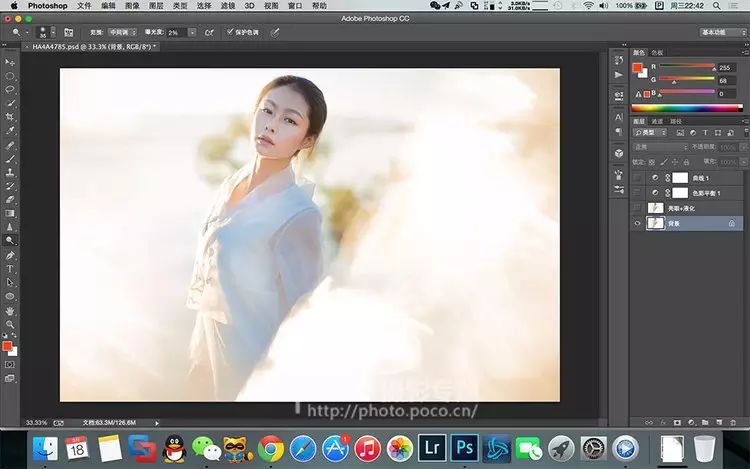Image resolution: width=750 pixels, height=469 pixels.
Task: Select the Eraser tool
Action: [x=10, y=200]
